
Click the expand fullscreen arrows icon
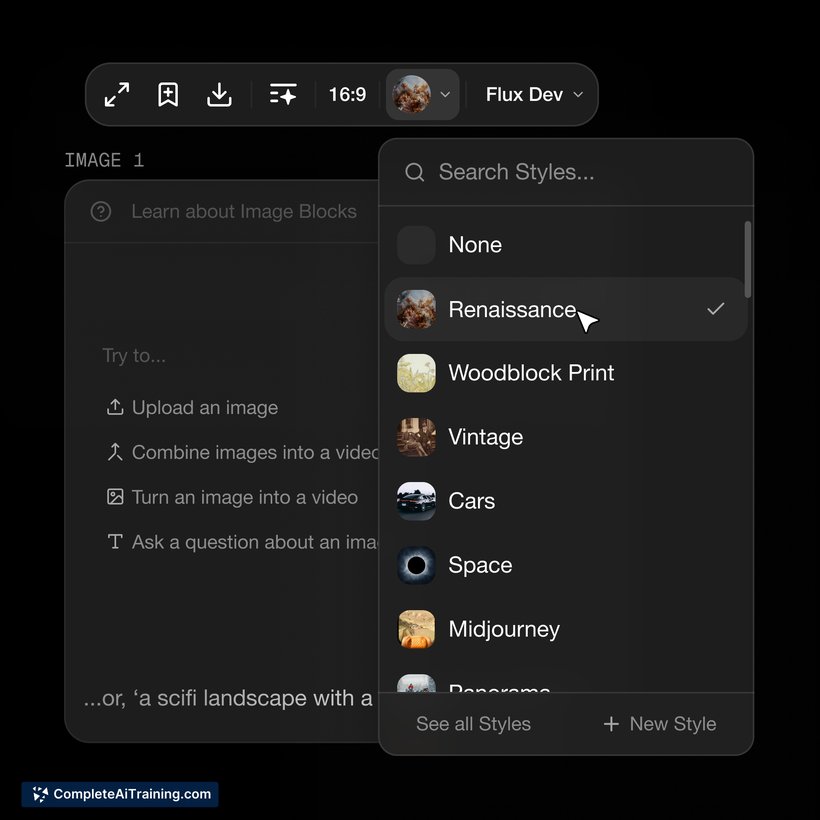(117, 95)
